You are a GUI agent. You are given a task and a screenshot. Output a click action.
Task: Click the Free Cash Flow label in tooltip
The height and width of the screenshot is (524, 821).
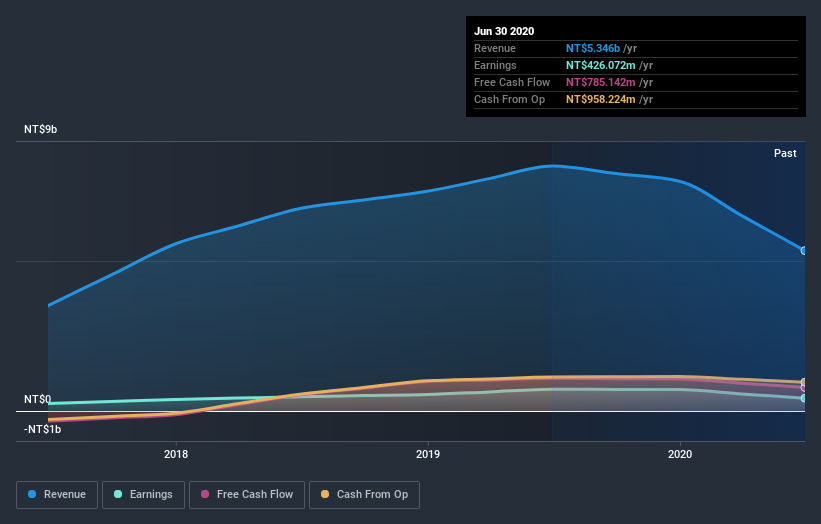pyautogui.click(x=512, y=82)
